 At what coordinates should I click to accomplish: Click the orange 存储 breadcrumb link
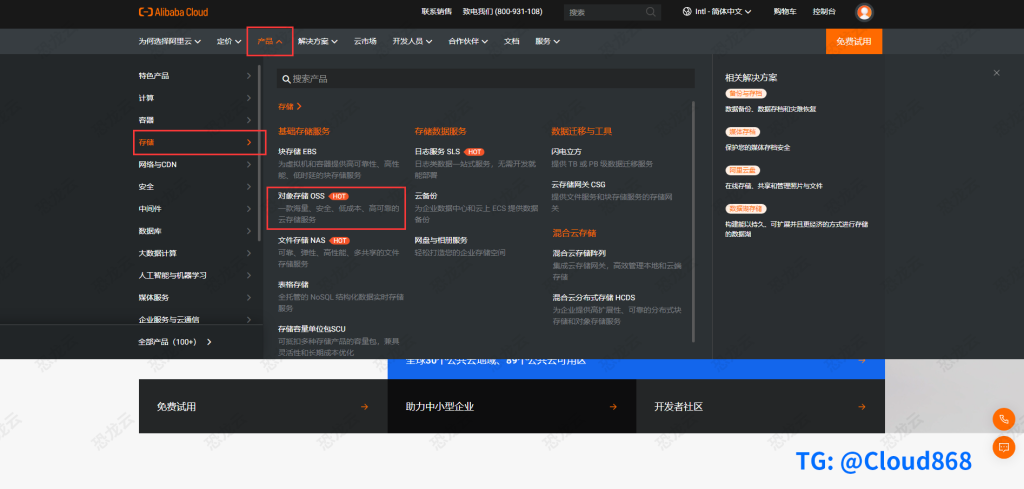(x=289, y=106)
